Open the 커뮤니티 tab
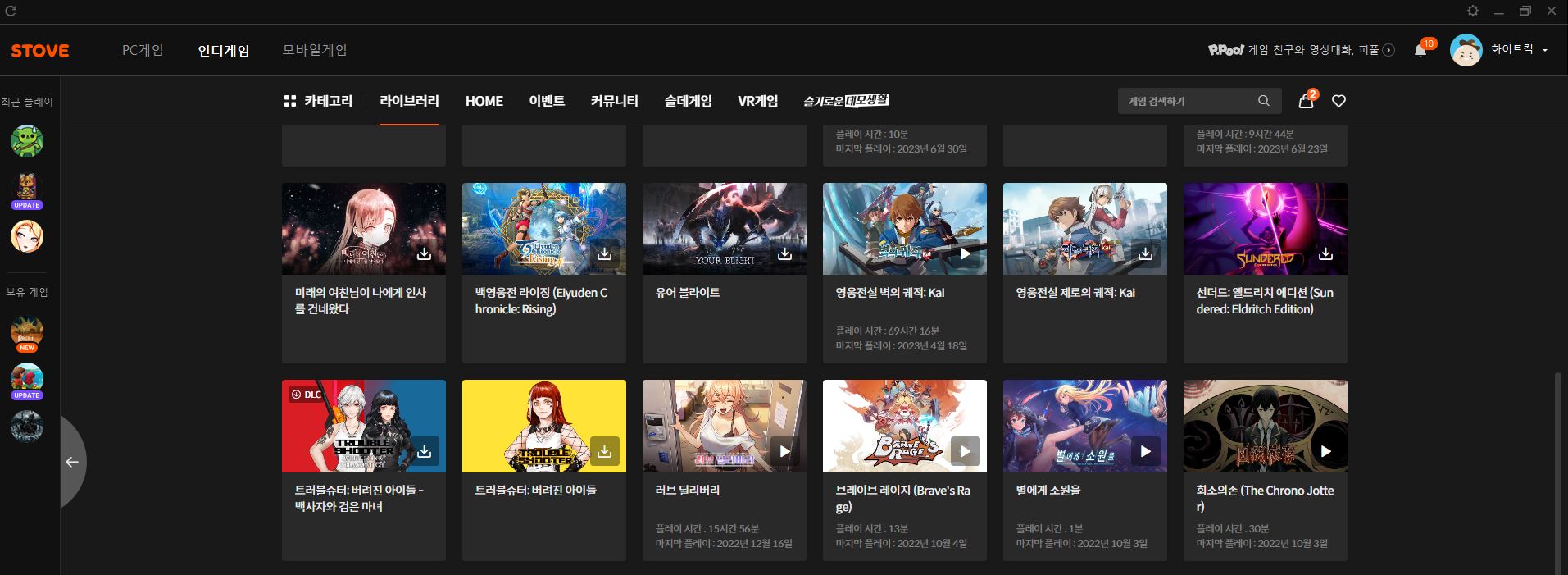 tap(614, 101)
